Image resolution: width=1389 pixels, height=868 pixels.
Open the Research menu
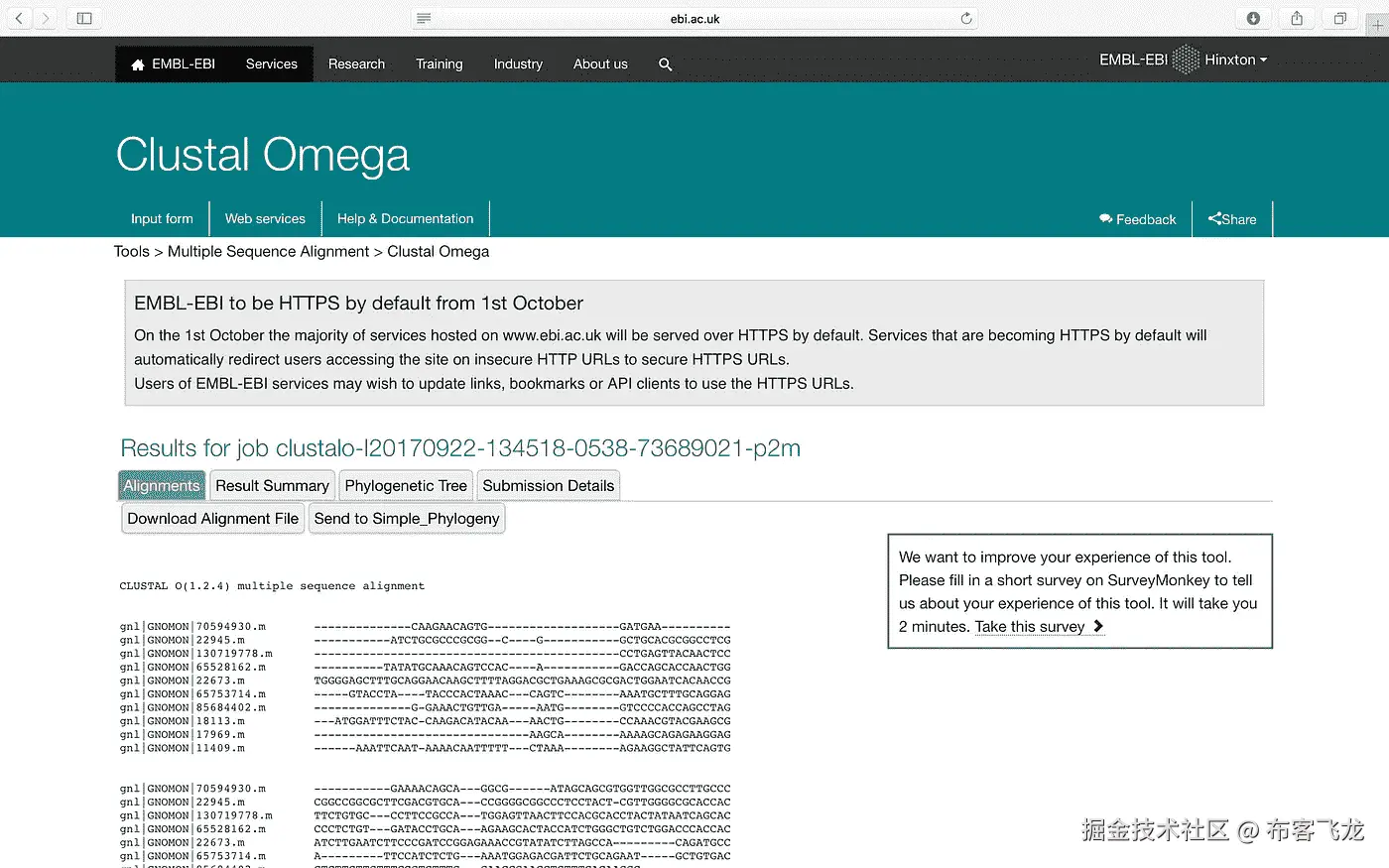pos(356,63)
